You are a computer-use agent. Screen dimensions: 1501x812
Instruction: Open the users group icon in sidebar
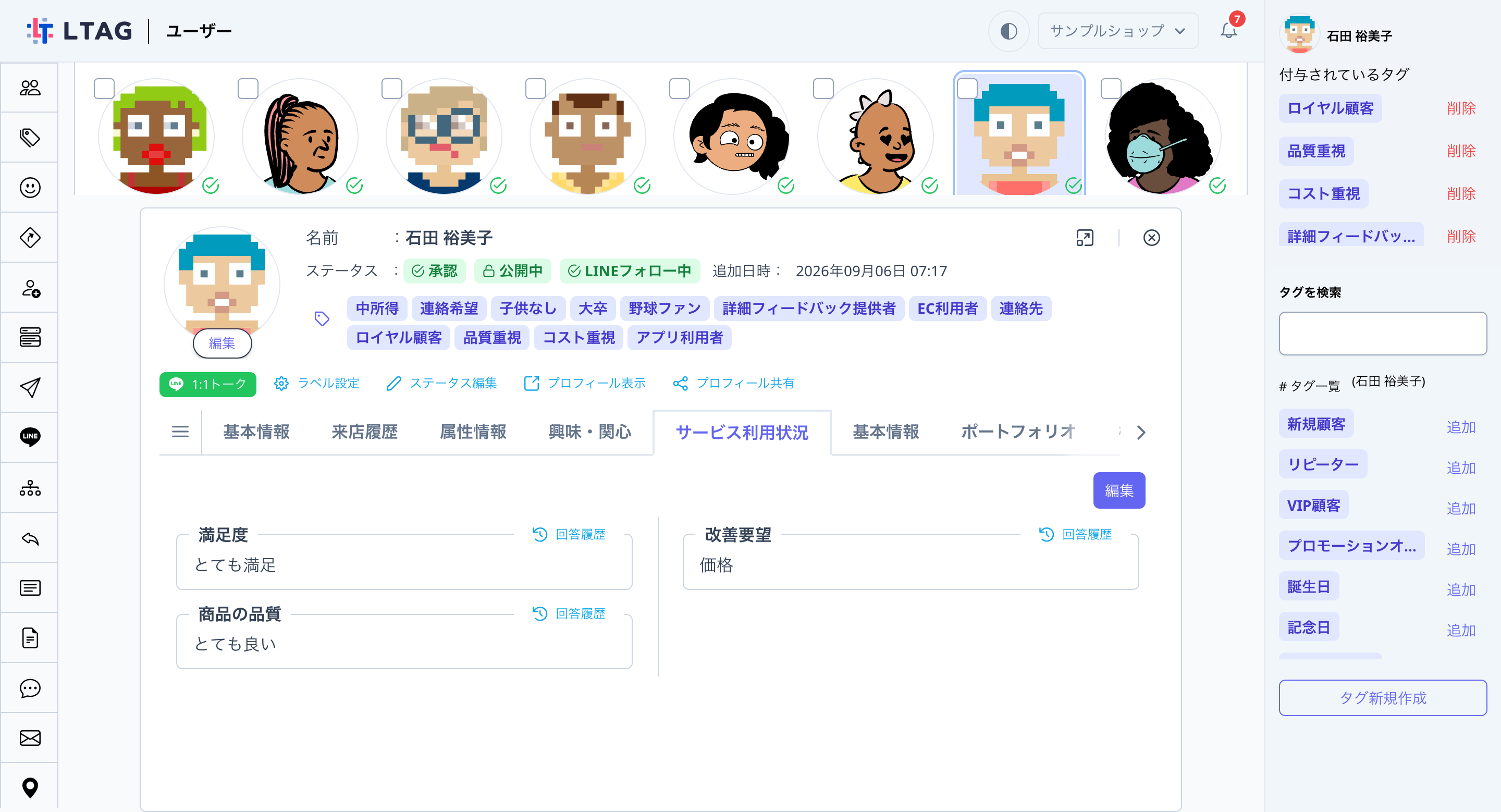point(30,88)
